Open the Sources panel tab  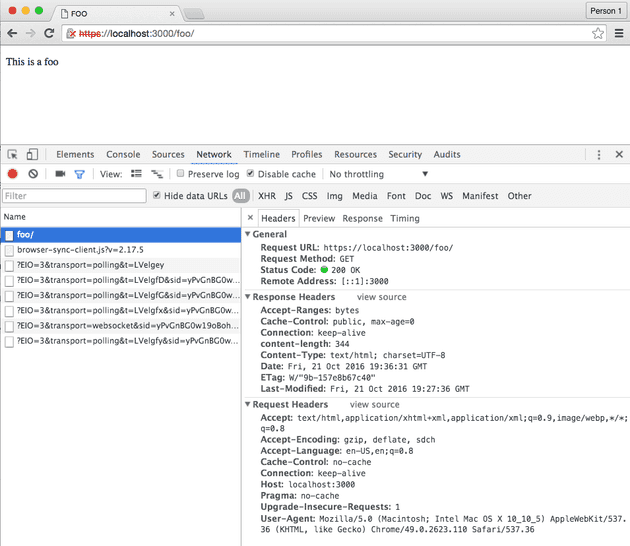click(x=168, y=154)
